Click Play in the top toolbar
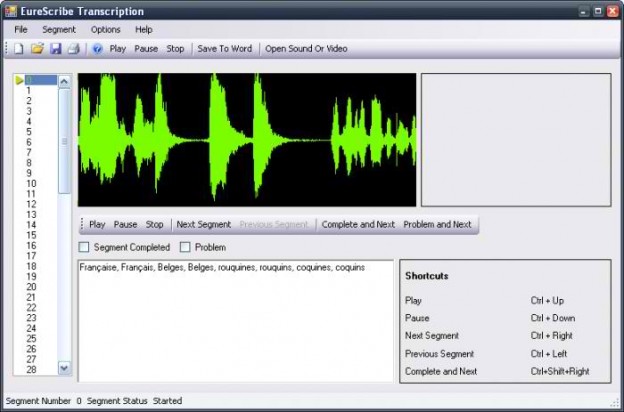This screenshot has height=412, width=624. (x=118, y=49)
